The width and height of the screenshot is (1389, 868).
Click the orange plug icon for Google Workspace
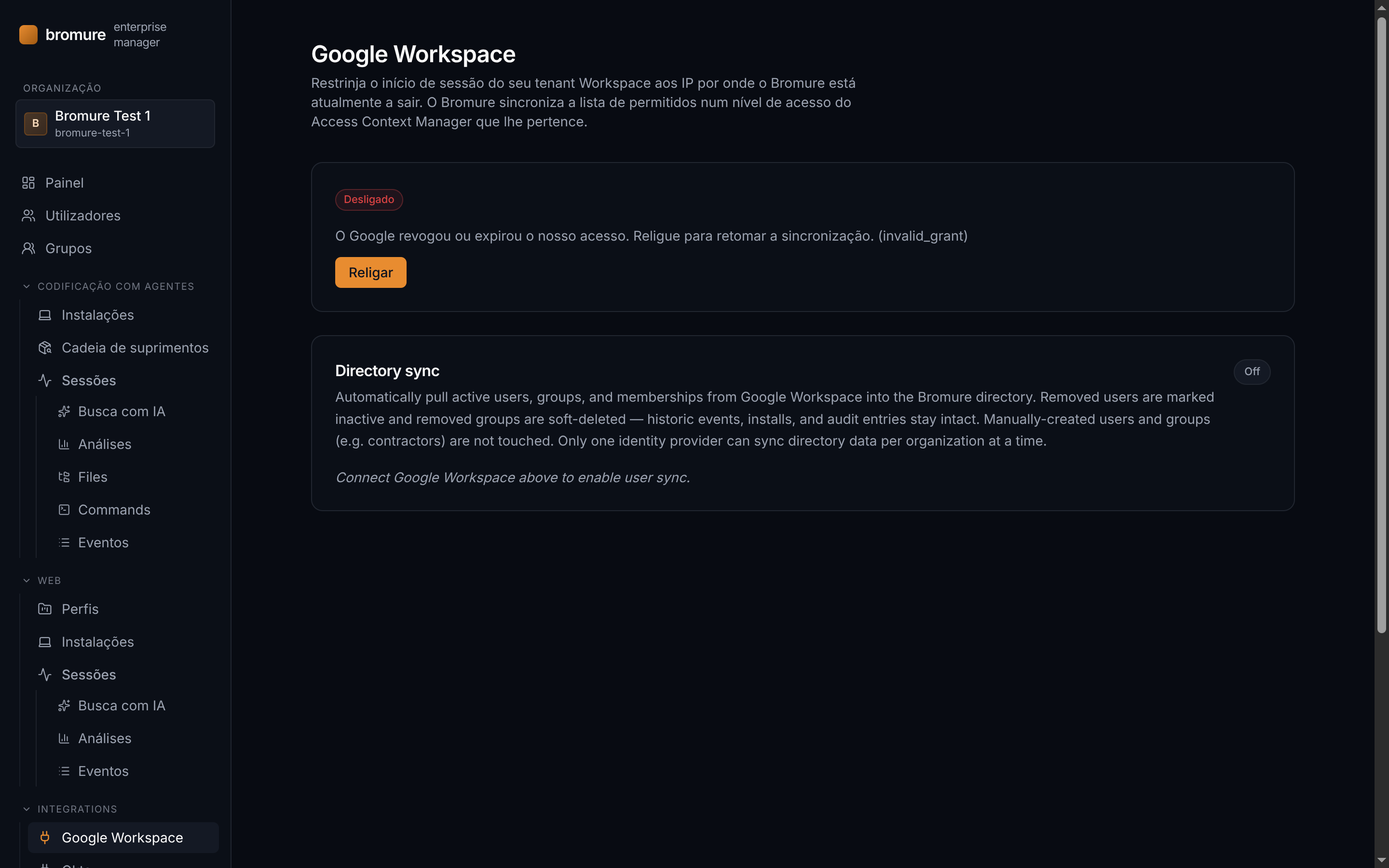click(x=45, y=837)
